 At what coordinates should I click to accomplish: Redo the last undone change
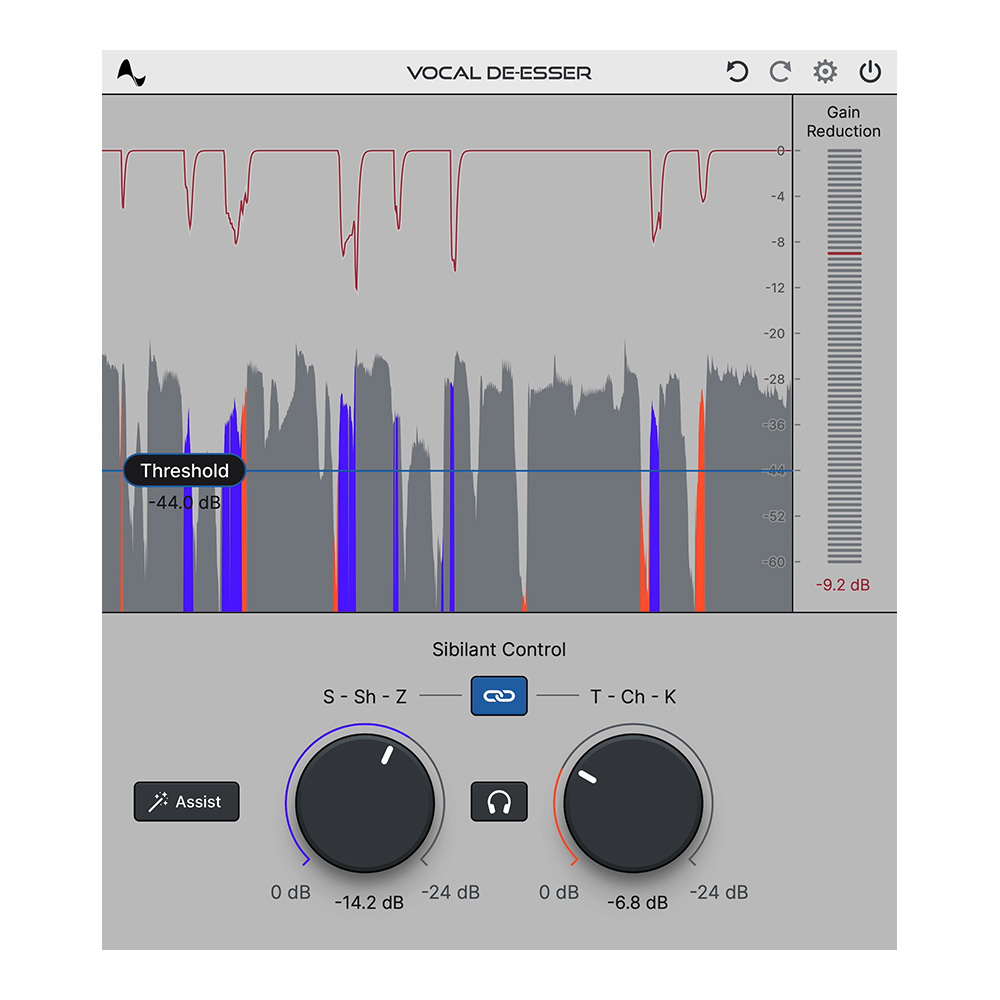coord(780,71)
